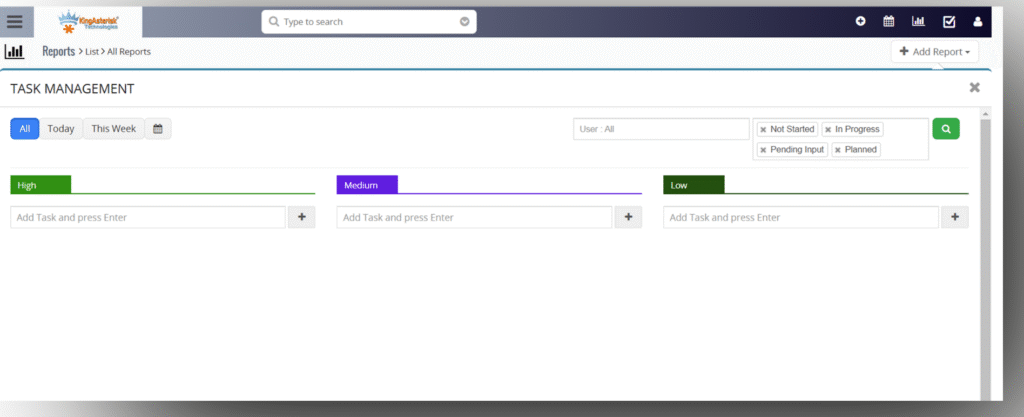Close the Task Management panel
The height and width of the screenshot is (417, 1024).
click(974, 87)
